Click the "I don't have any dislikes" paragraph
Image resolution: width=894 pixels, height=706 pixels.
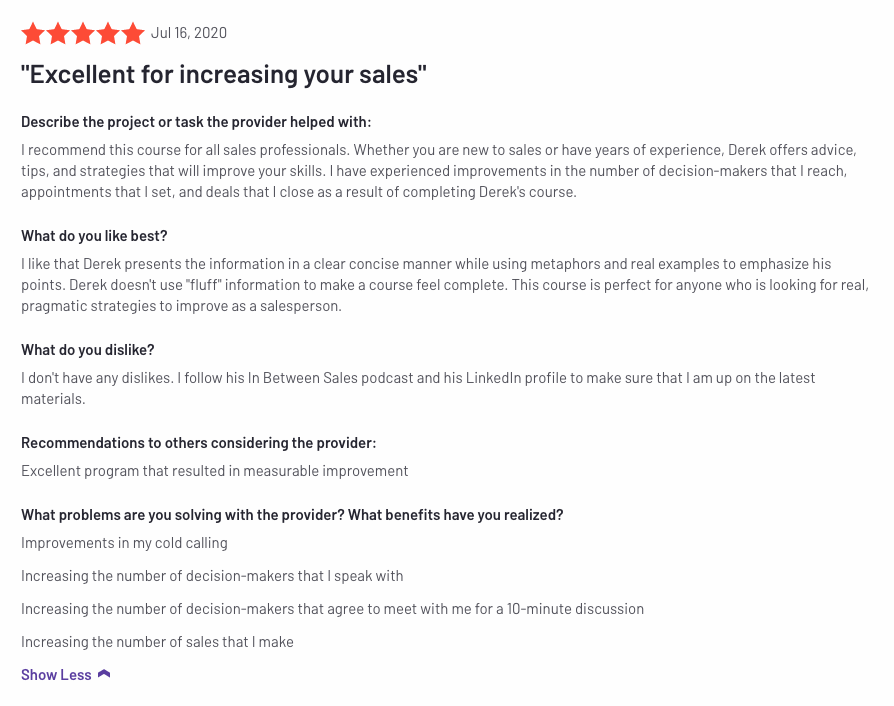point(418,388)
